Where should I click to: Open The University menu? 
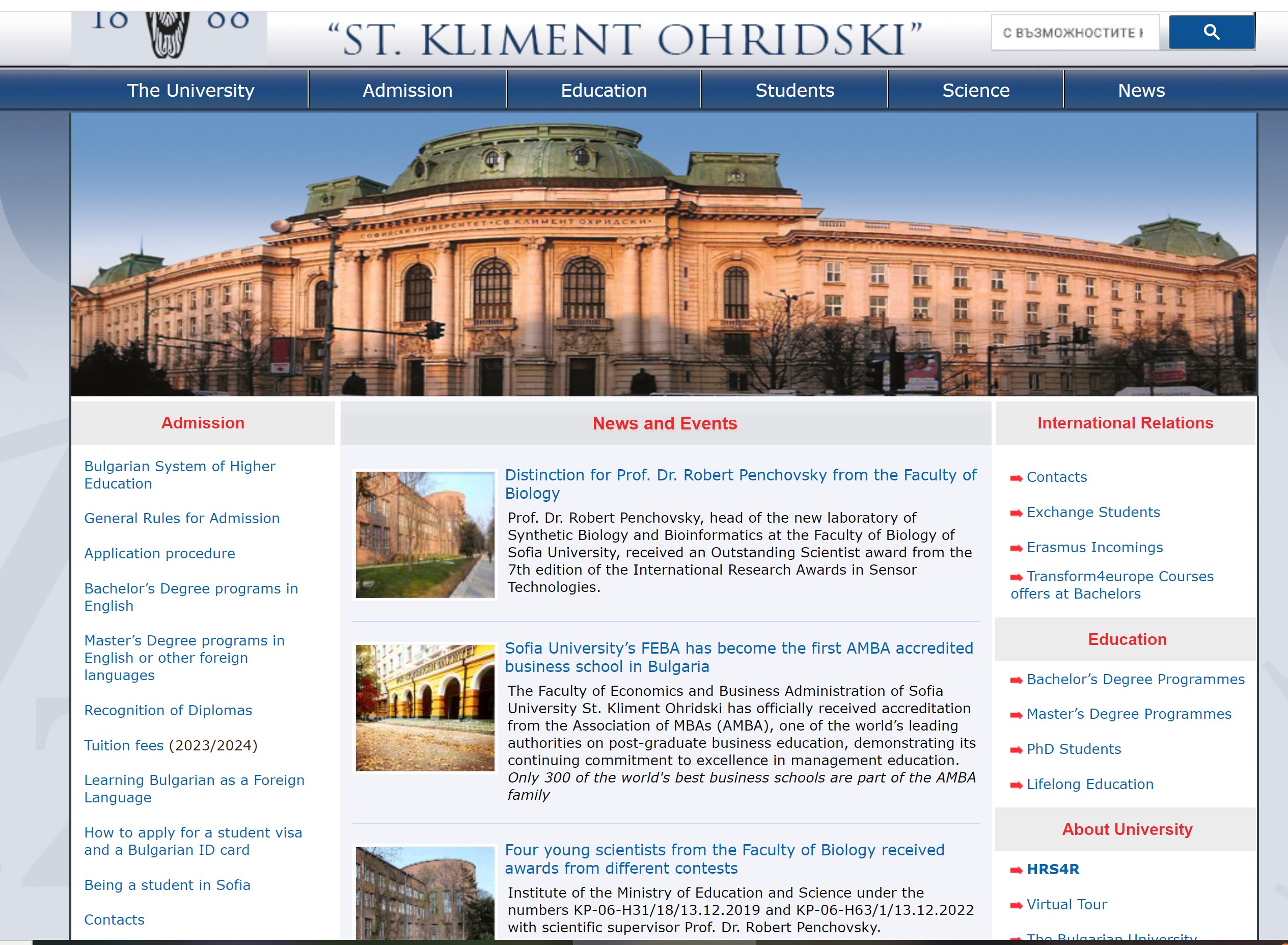190,90
